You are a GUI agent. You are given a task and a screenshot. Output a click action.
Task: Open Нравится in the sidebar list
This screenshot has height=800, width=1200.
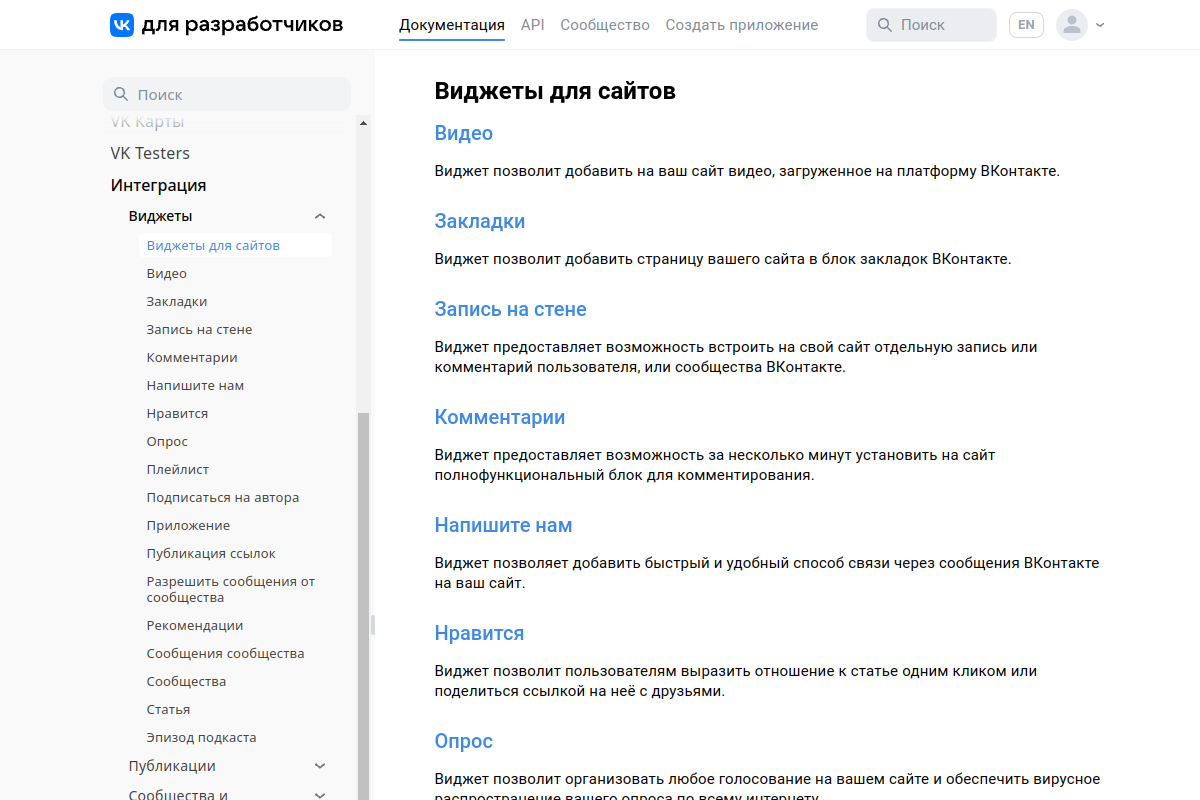point(178,413)
